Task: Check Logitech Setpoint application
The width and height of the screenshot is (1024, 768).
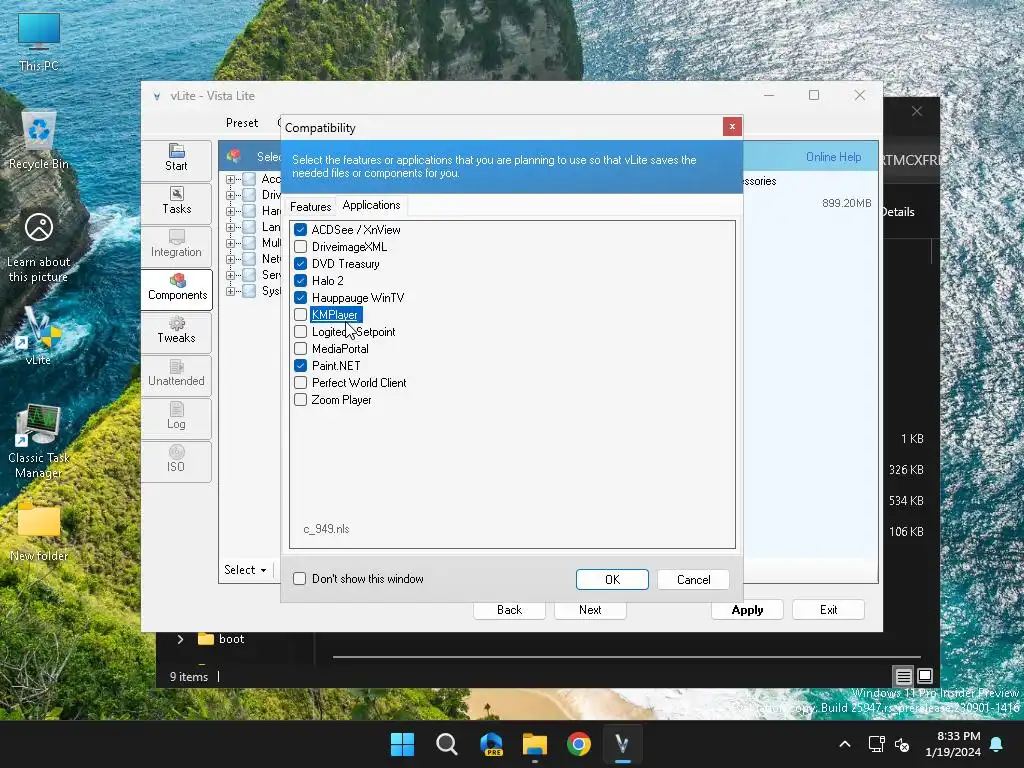Action: [300, 332]
